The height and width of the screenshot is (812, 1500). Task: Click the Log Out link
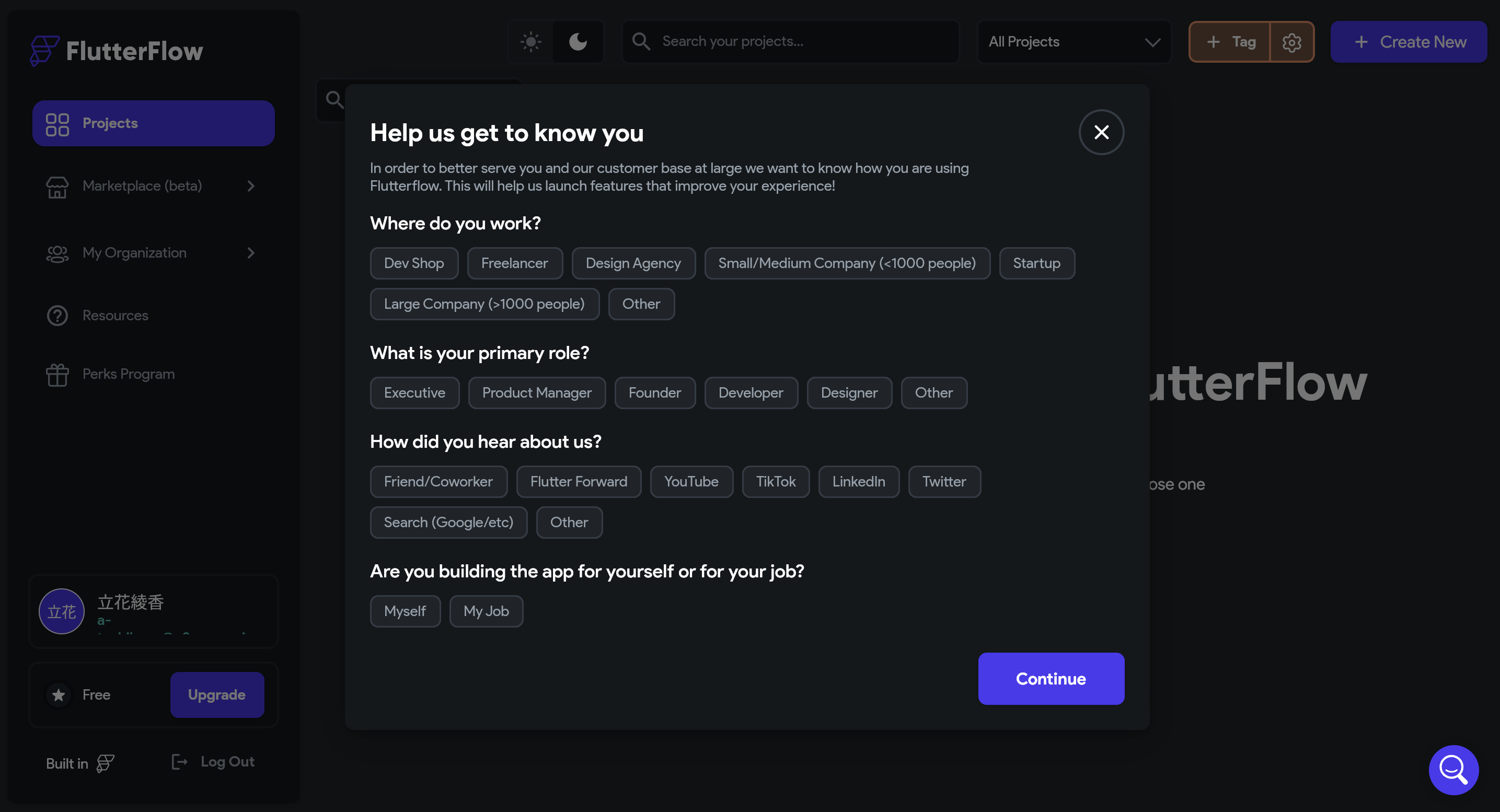pyautogui.click(x=213, y=762)
